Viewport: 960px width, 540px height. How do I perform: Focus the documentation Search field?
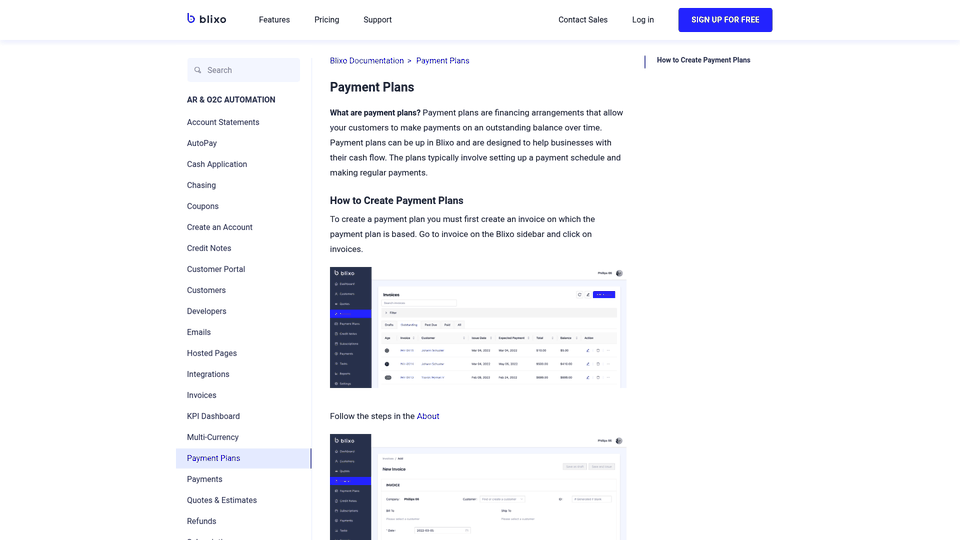tap(244, 70)
